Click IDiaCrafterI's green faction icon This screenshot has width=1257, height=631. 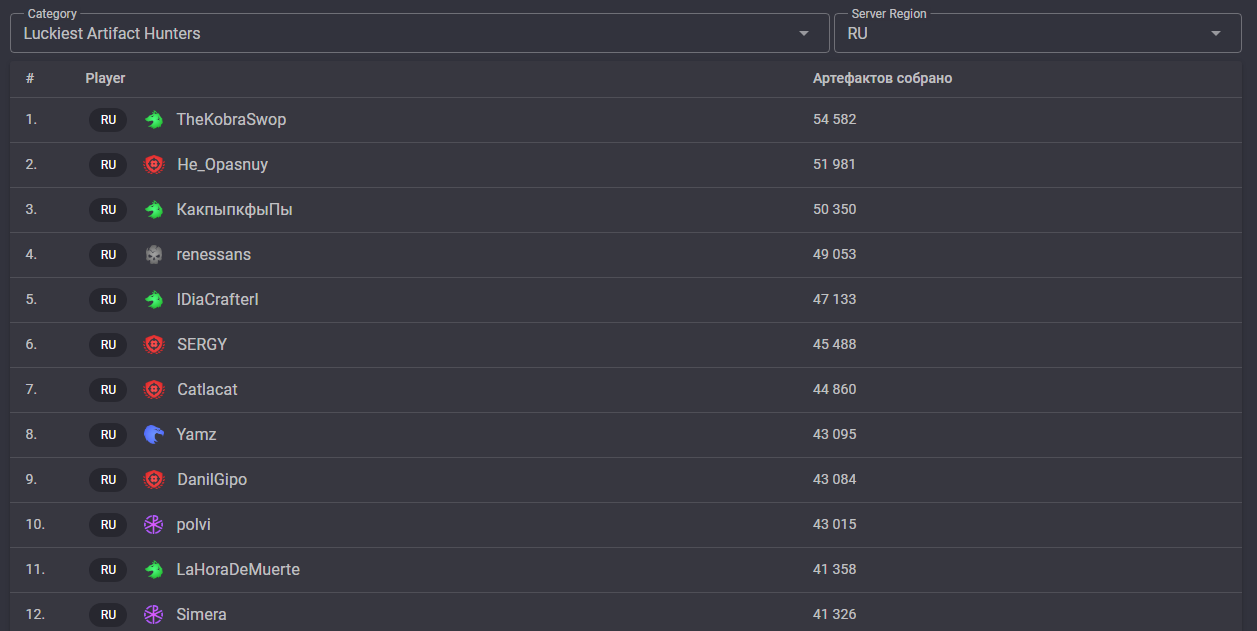(x=153, y=300)
